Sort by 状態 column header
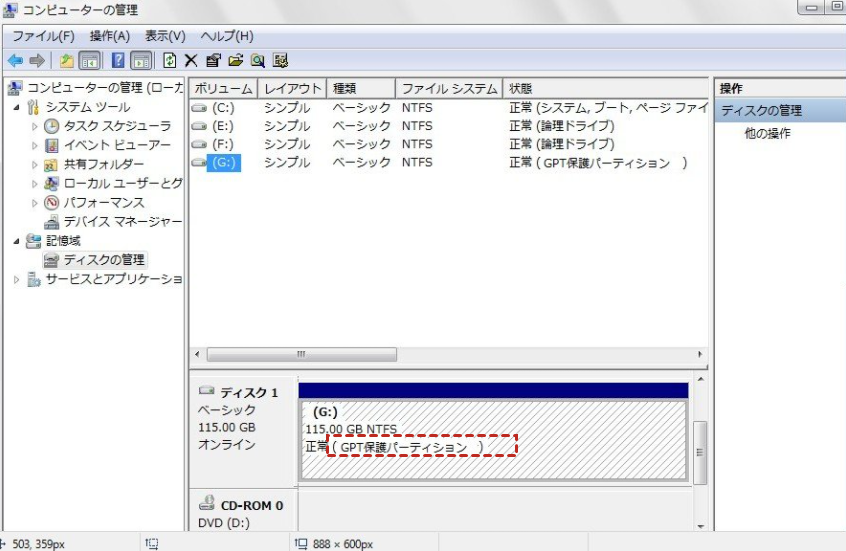 pyautogui.click(x=605, y=89)
